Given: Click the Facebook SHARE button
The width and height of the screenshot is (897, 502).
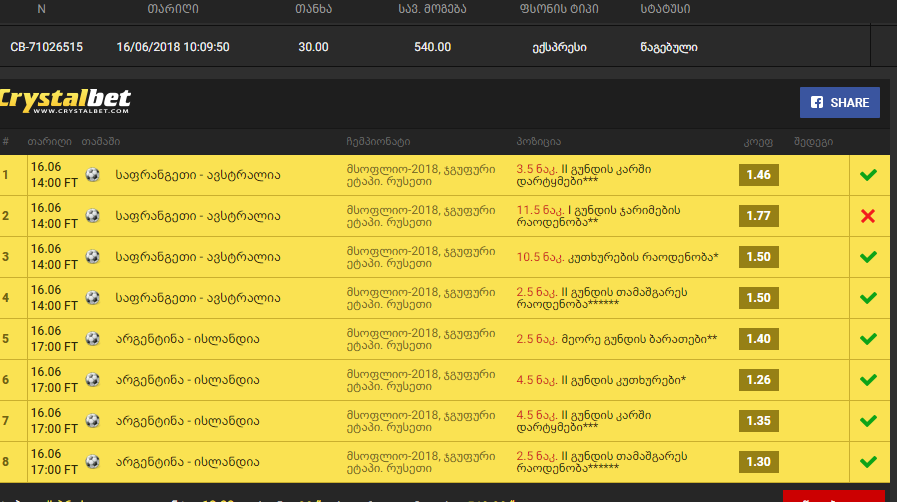Looking at the screenshot, I should pyautogui.click(x=839, y=102).
